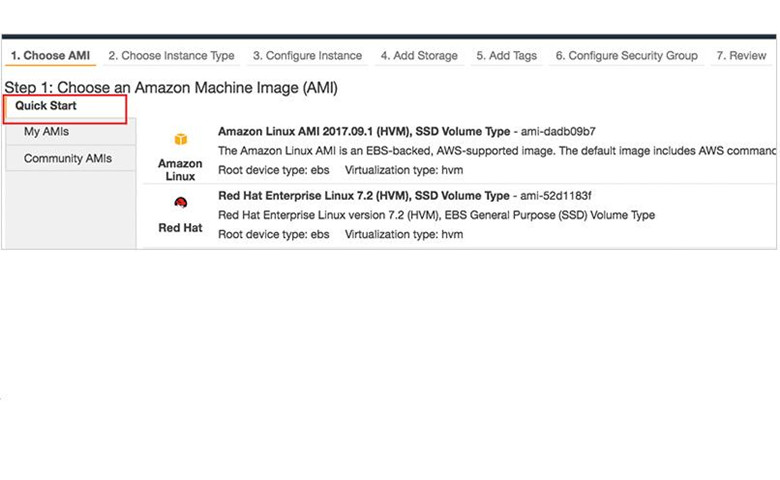This screenshot has height=480, width=780.
Task: Click the Step 1 Choose an AMI heading
Action: 171,88
